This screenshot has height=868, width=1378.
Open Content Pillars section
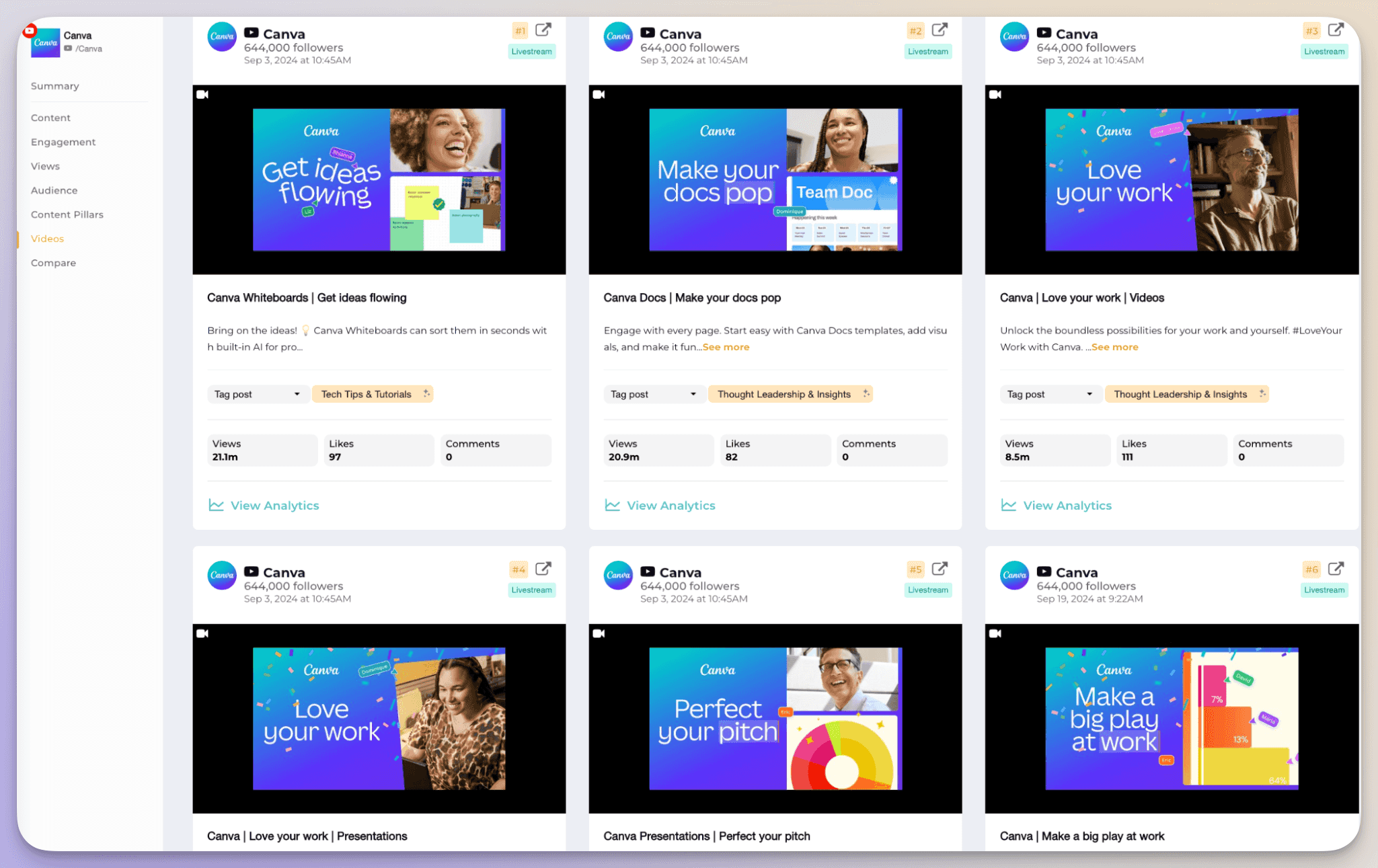[x=67, y=214]
